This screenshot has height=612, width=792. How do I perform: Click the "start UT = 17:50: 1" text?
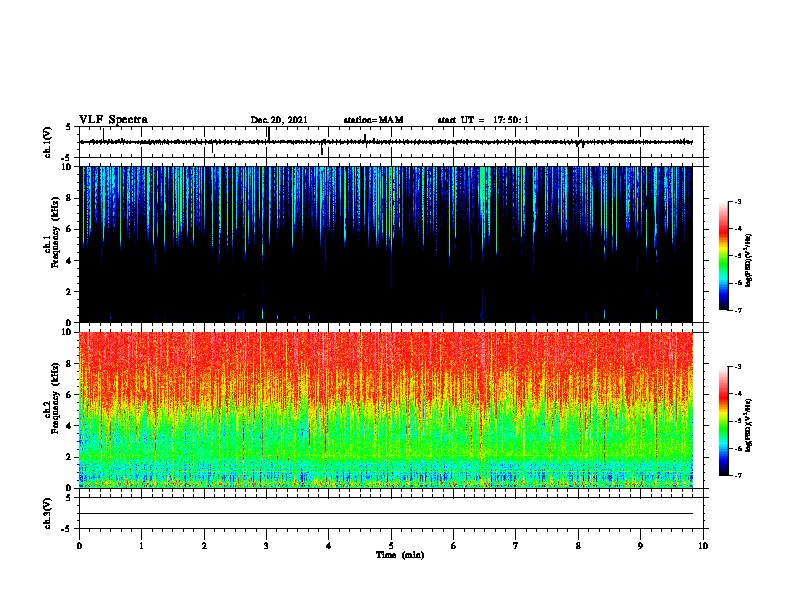[x=483, y=120]
